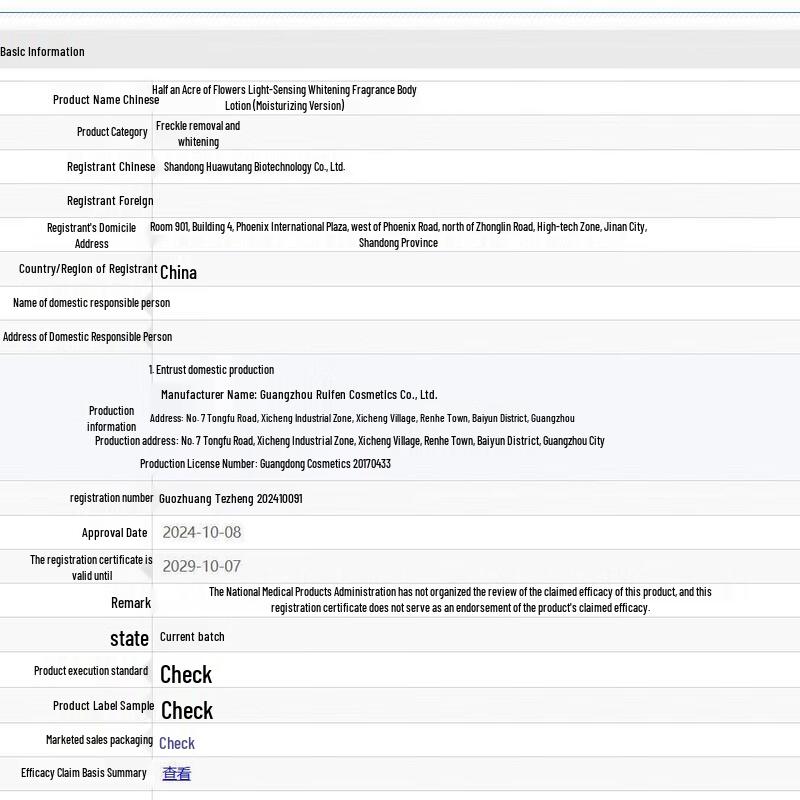Select the 'Current batch' state value
The image size is (800, 800).
192,637
